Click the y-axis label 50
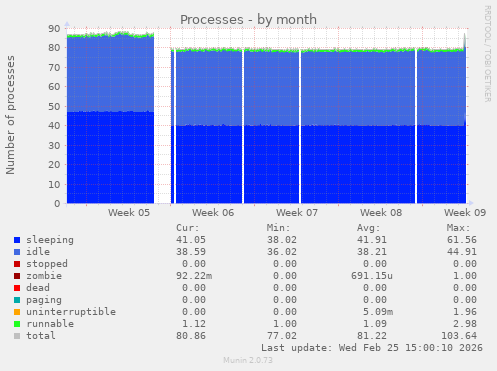This screenshot has width=497, height=371. pos(54,107)
